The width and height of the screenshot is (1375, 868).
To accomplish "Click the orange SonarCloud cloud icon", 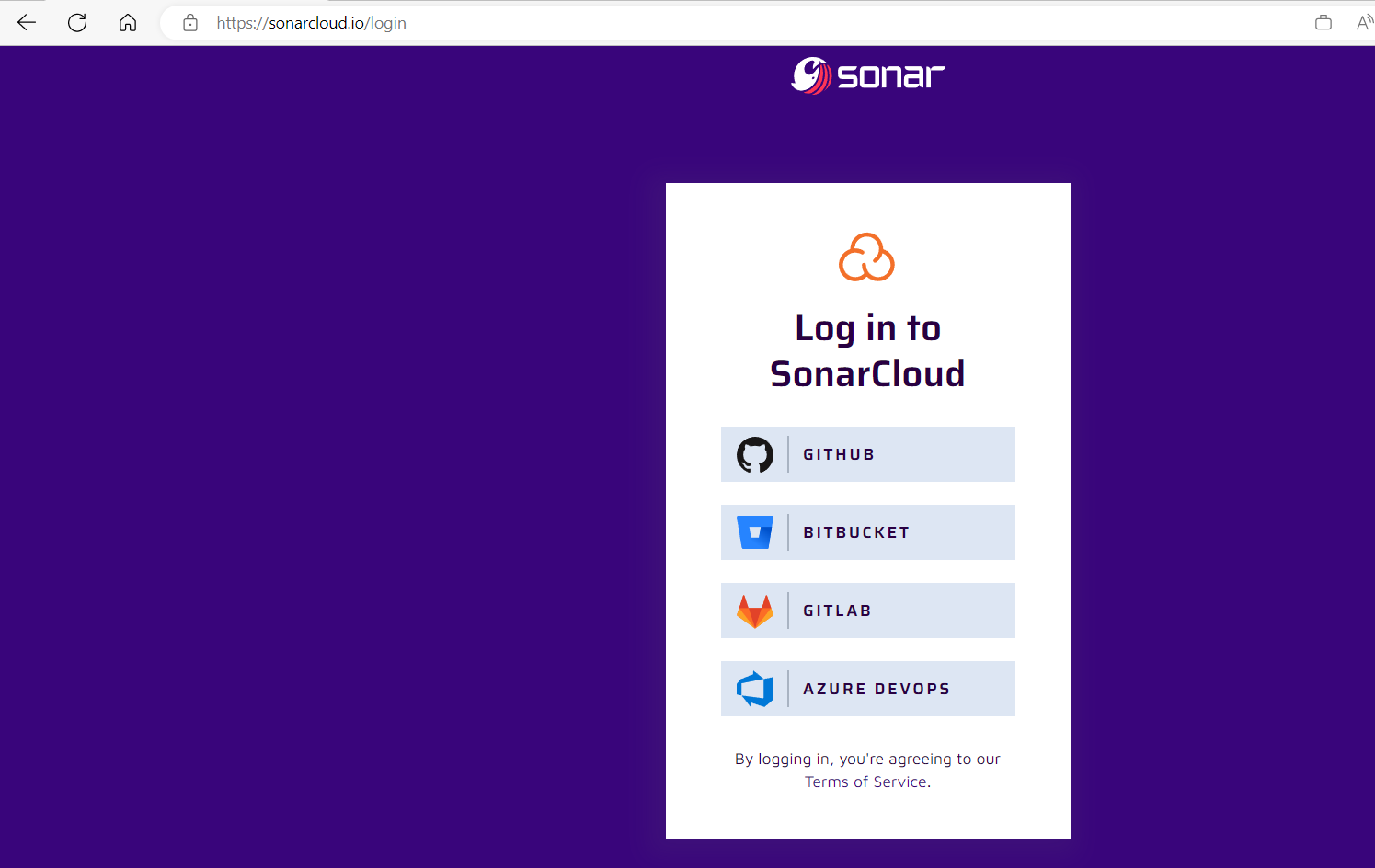I will (866, 257).
